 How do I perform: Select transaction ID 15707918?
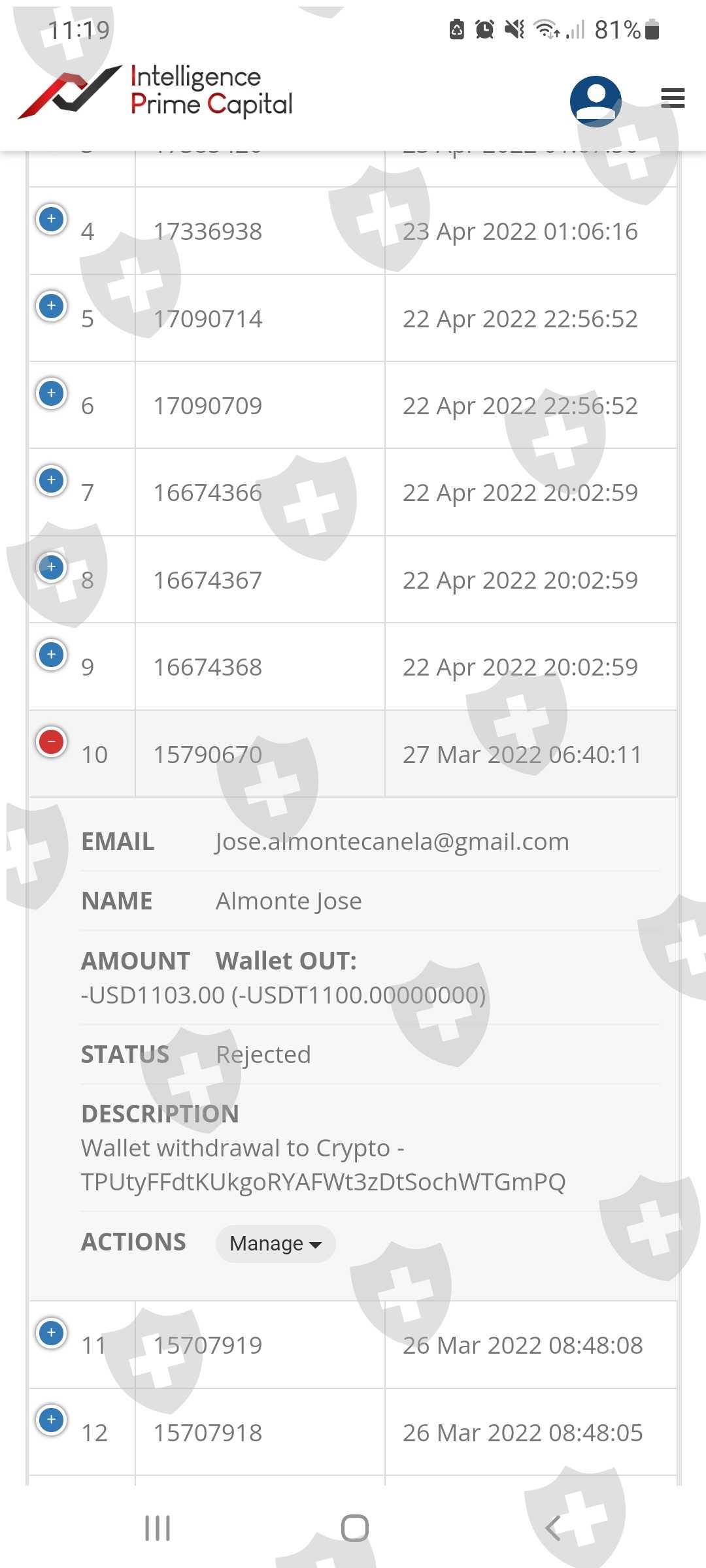(208, 1433)
